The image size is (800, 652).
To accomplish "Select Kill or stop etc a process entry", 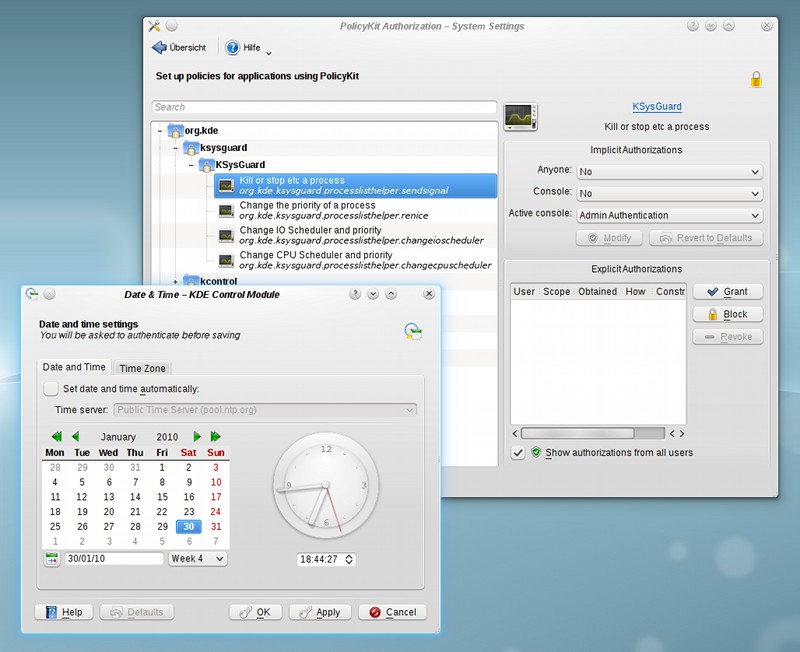I will 355,186.
